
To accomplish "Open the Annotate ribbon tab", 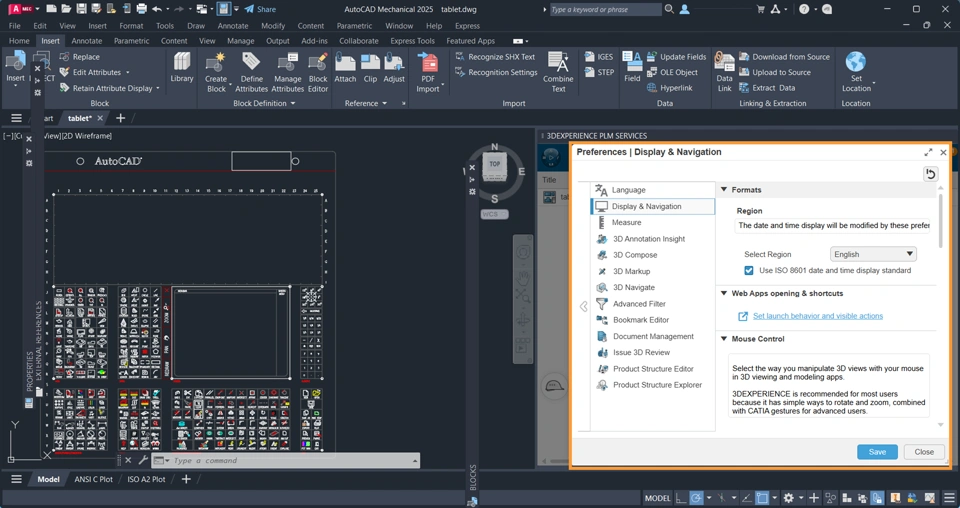I will point(87,41).
